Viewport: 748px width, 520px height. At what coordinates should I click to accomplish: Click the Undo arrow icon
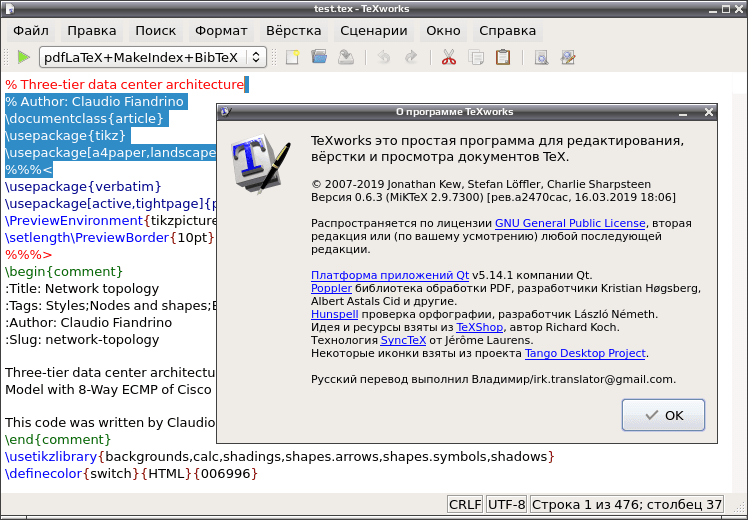coord(384,57)
